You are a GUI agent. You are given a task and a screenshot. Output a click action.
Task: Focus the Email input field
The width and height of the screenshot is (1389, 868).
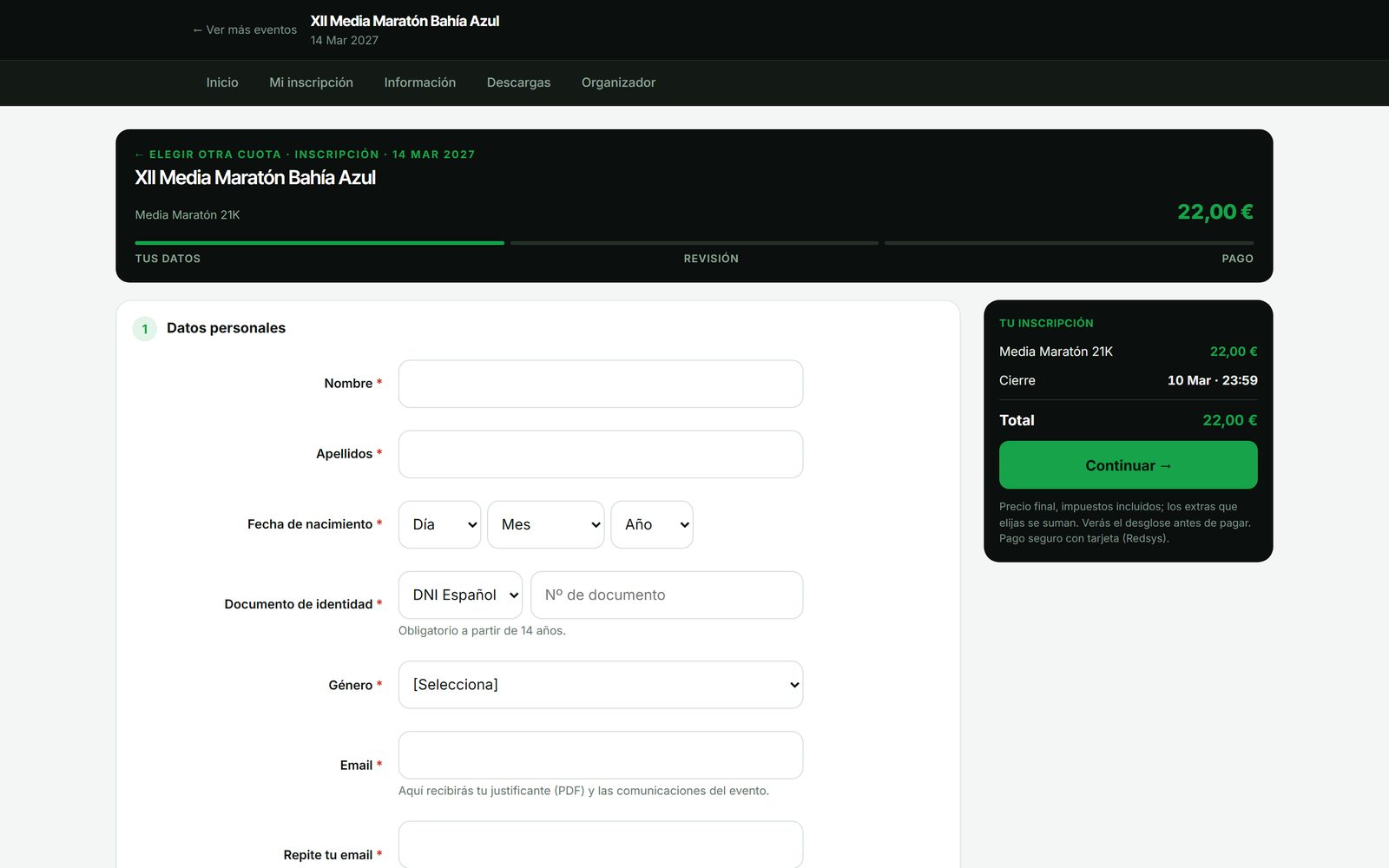coord(601,755)
